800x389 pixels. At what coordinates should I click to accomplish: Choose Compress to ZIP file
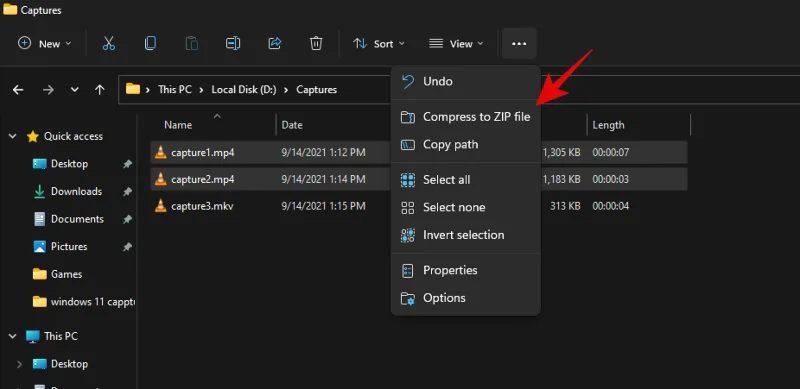coord(465,117)
